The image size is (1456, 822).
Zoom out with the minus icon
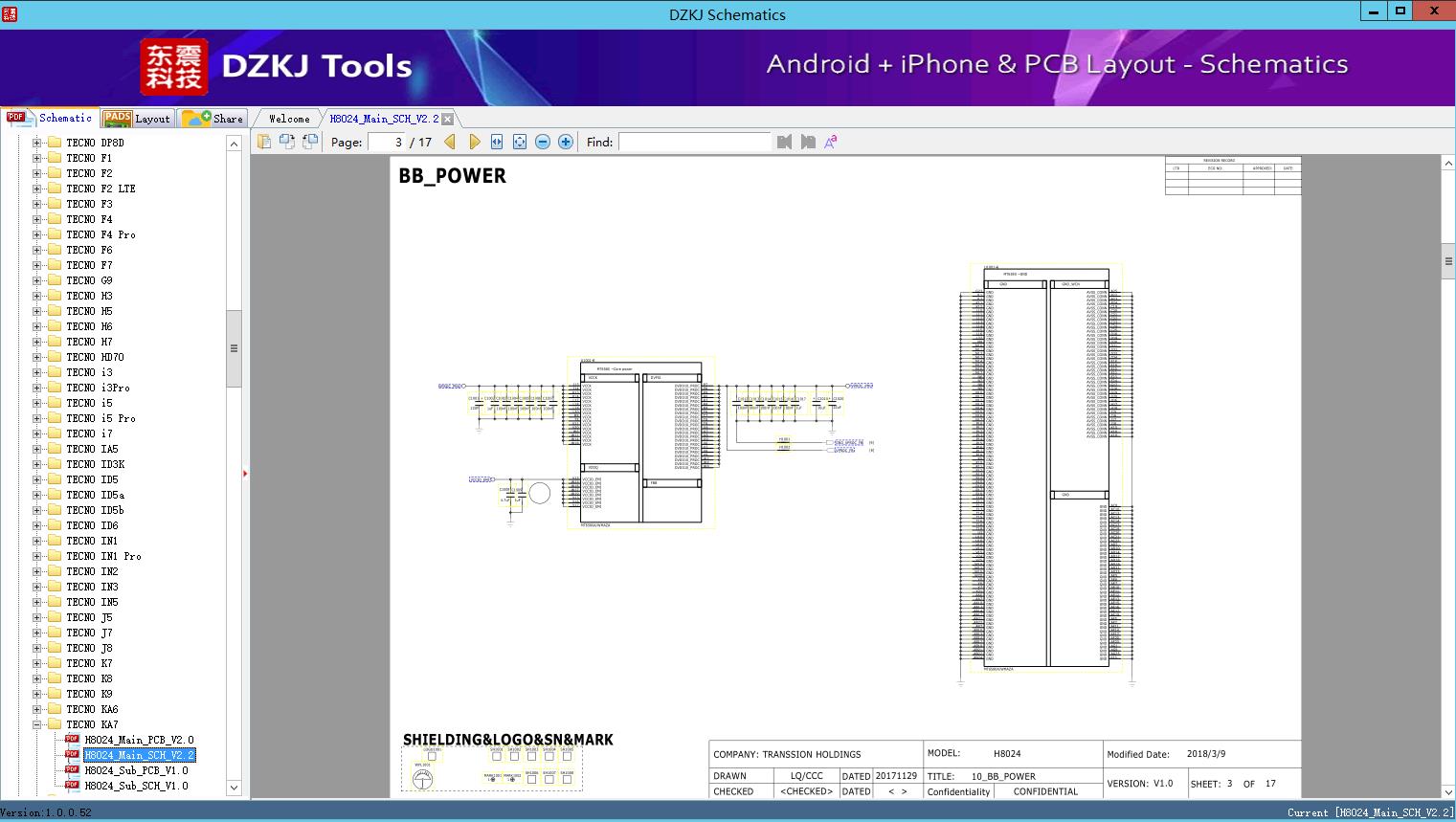coord(543,142)
